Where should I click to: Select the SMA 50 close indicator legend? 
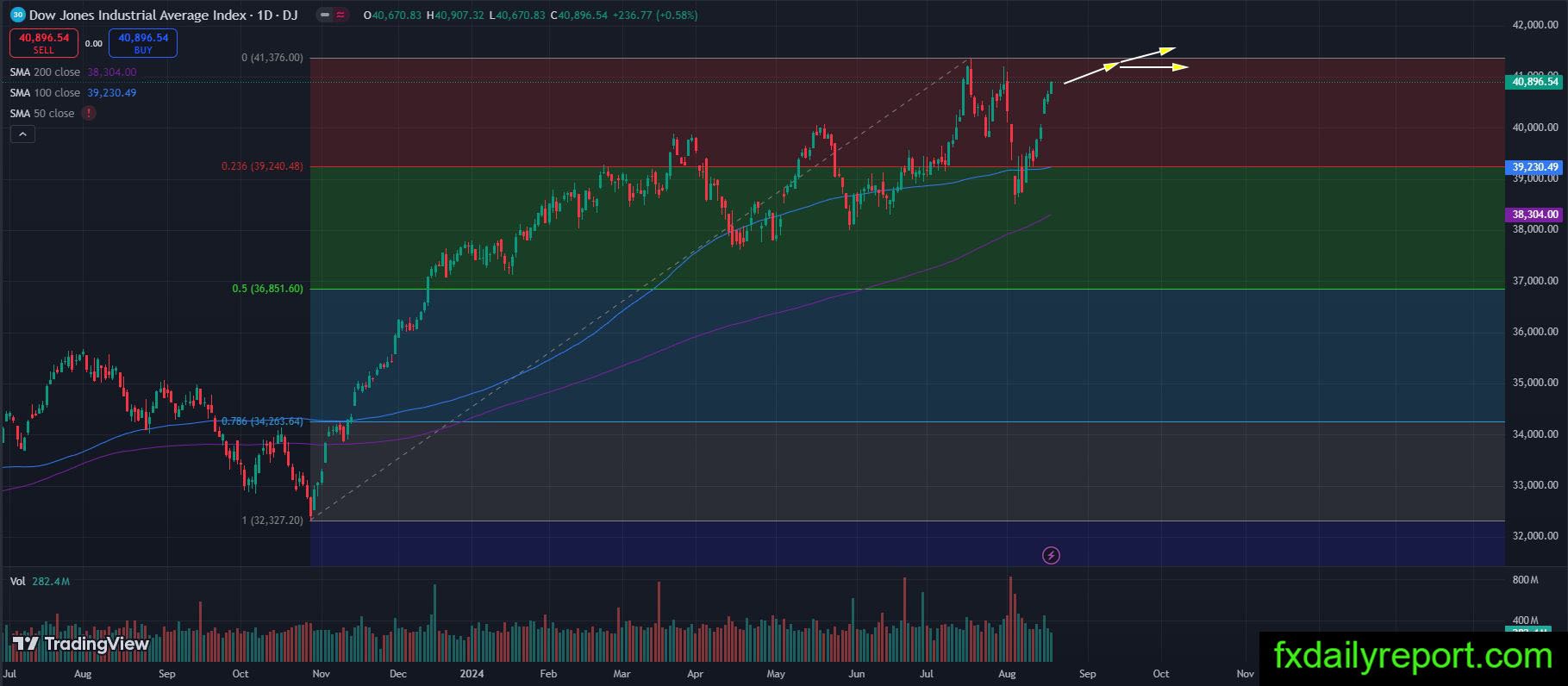(x=42, y=114)
